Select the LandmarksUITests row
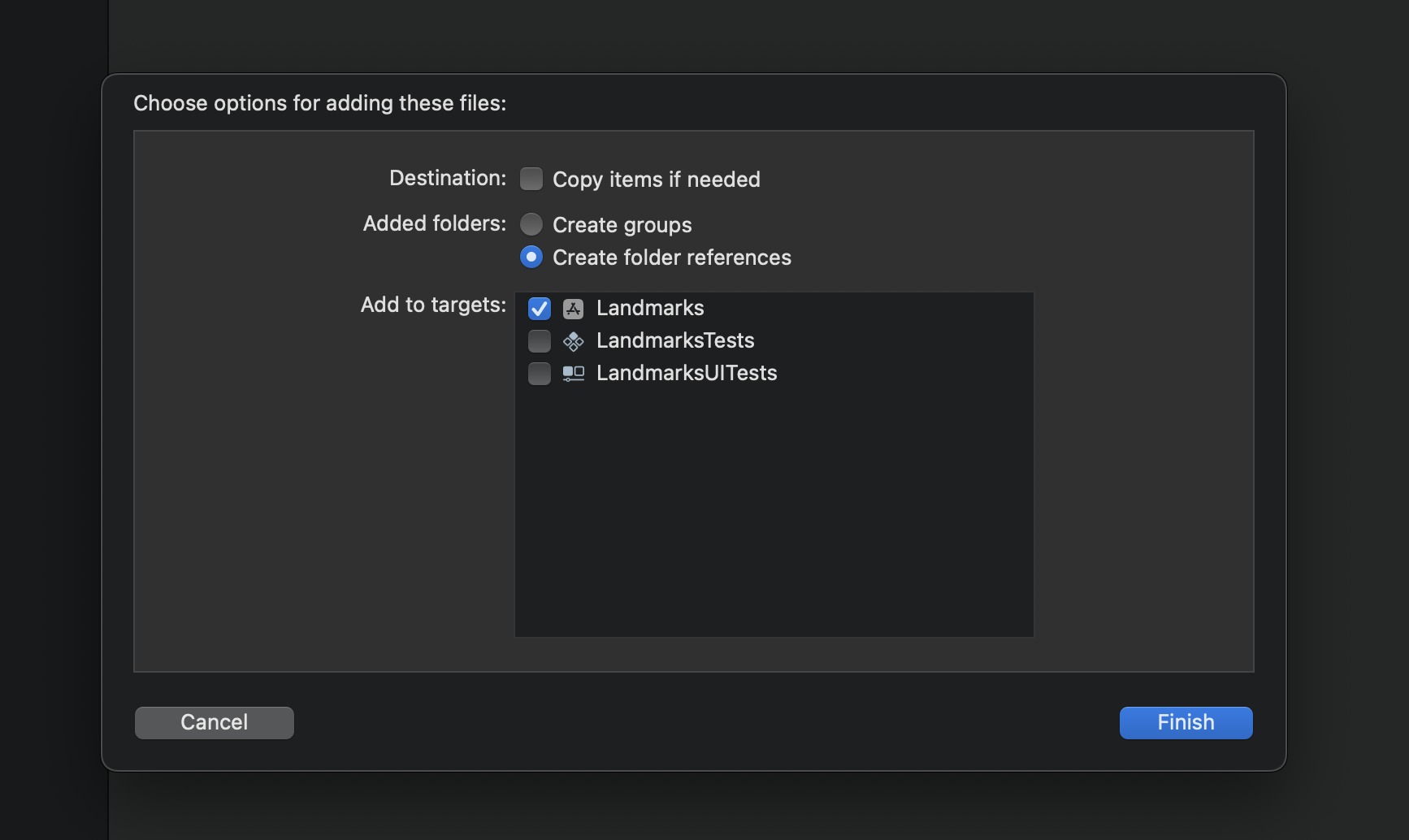Screen dimensions: 1409x840 [772, 374]
